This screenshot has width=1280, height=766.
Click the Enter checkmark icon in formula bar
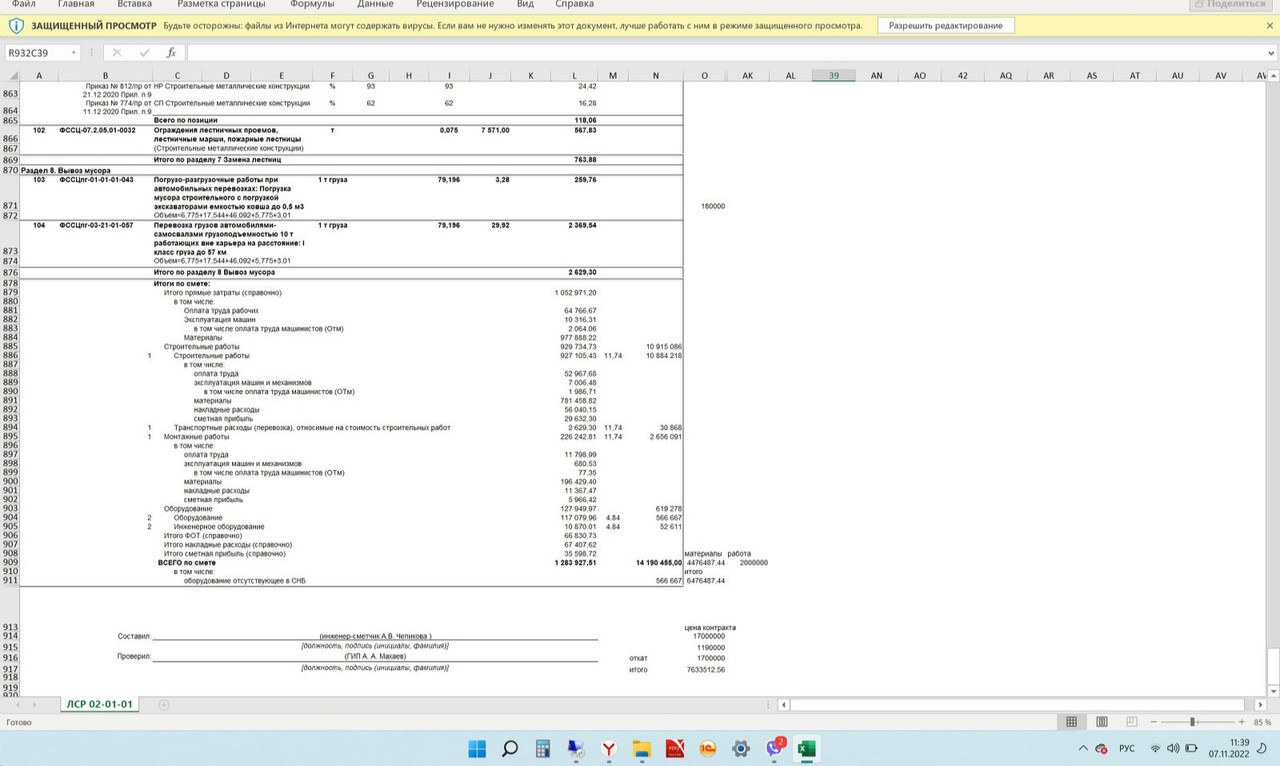pyautogui.click(x=145, y=52)
